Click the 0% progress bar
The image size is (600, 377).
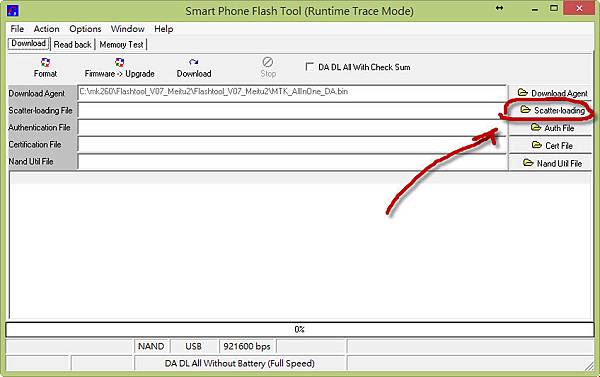[300, 330]
